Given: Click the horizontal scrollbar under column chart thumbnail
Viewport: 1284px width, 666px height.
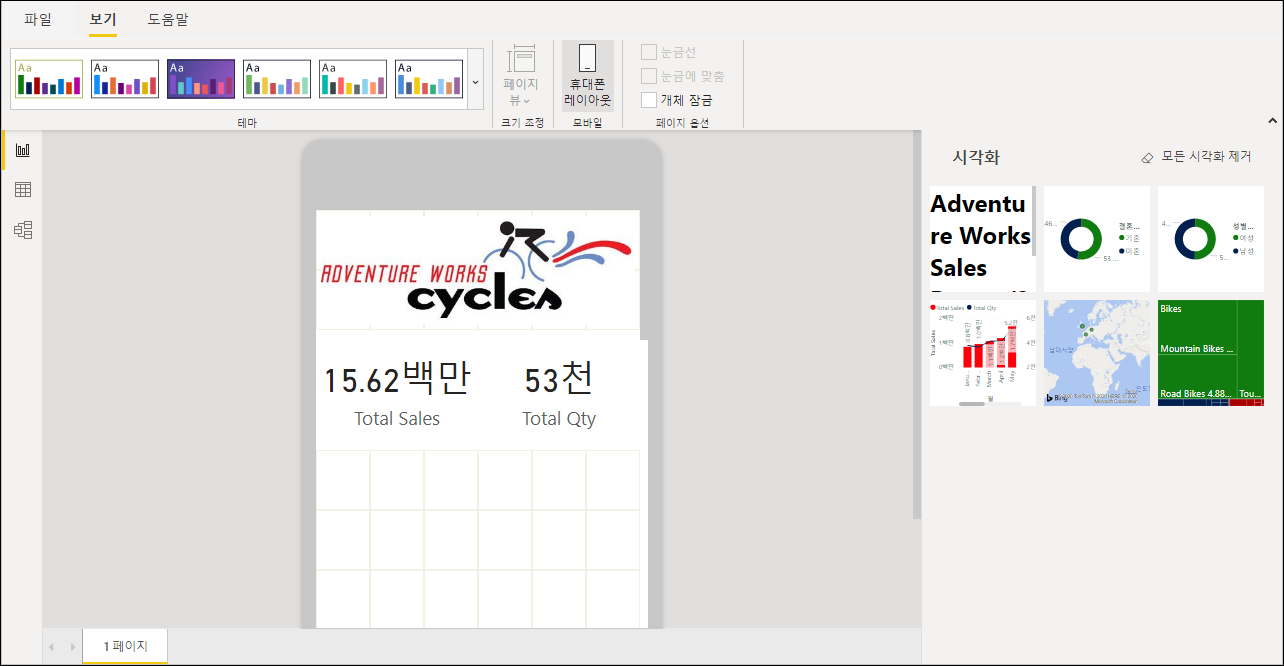Looking at the screenshot, I should pos(972,404).
